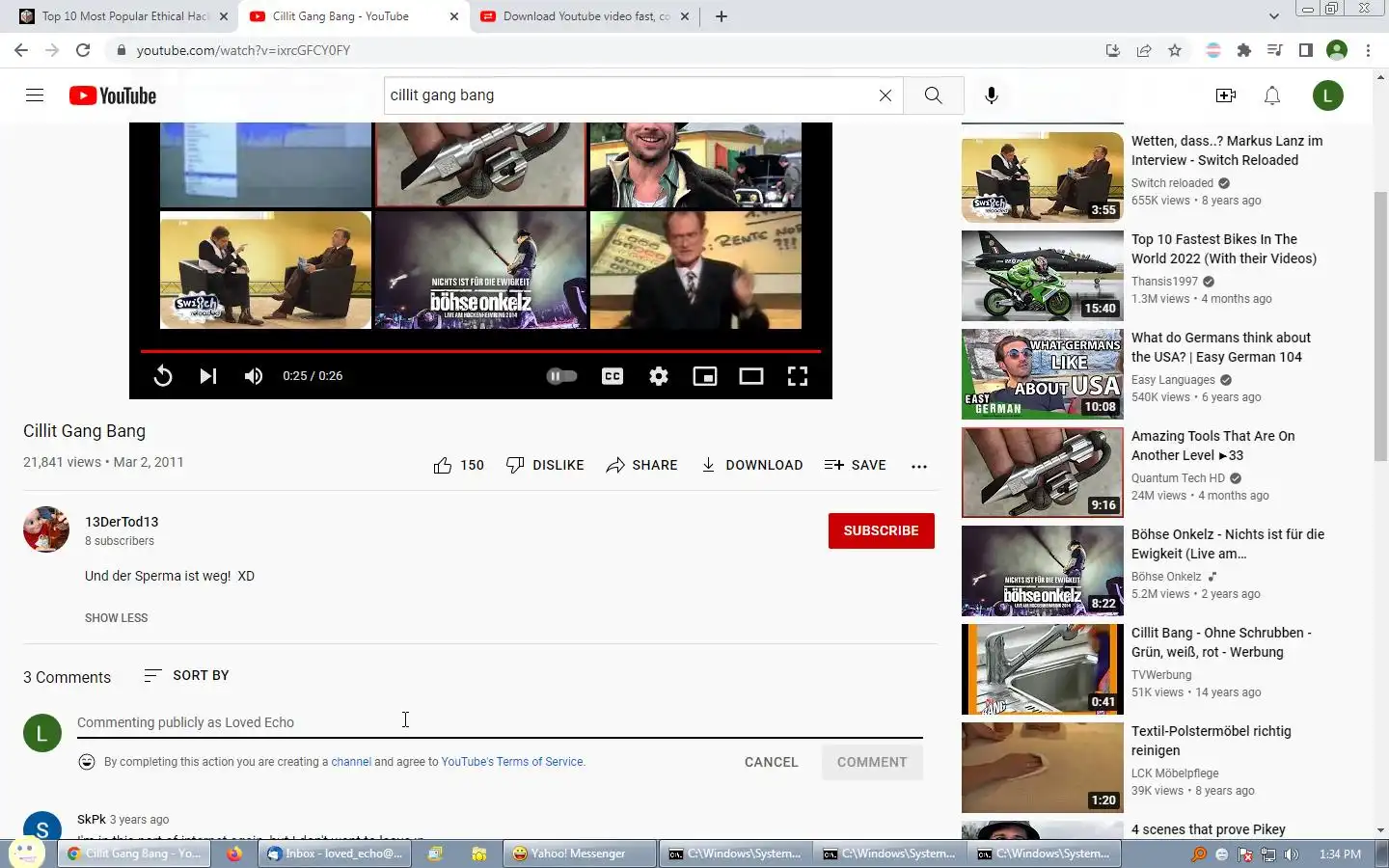
Task: Open the 13DerTod13 channel name link
Action: [x=122, y=522]
